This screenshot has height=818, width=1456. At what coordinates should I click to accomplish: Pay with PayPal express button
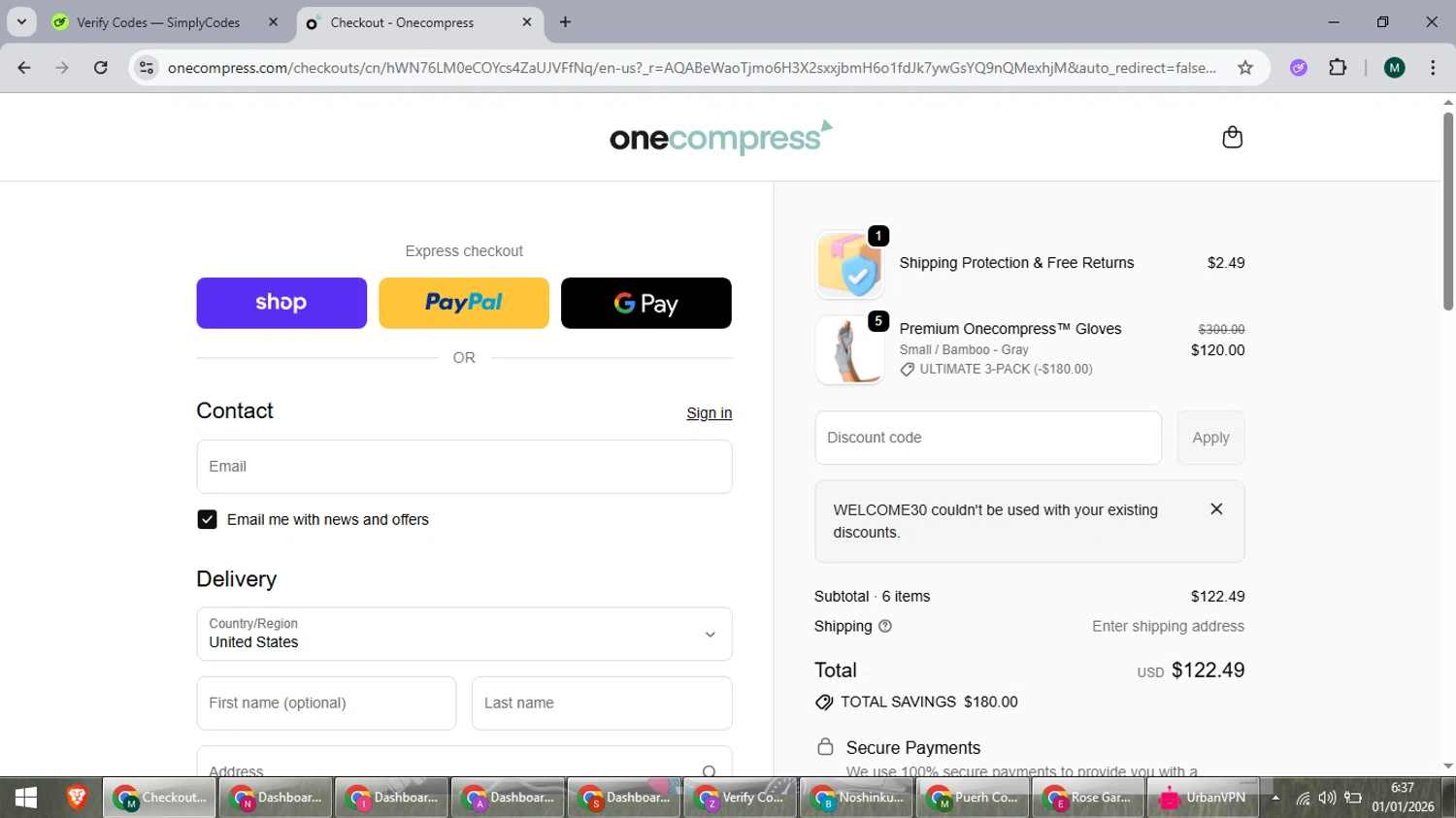464,303
